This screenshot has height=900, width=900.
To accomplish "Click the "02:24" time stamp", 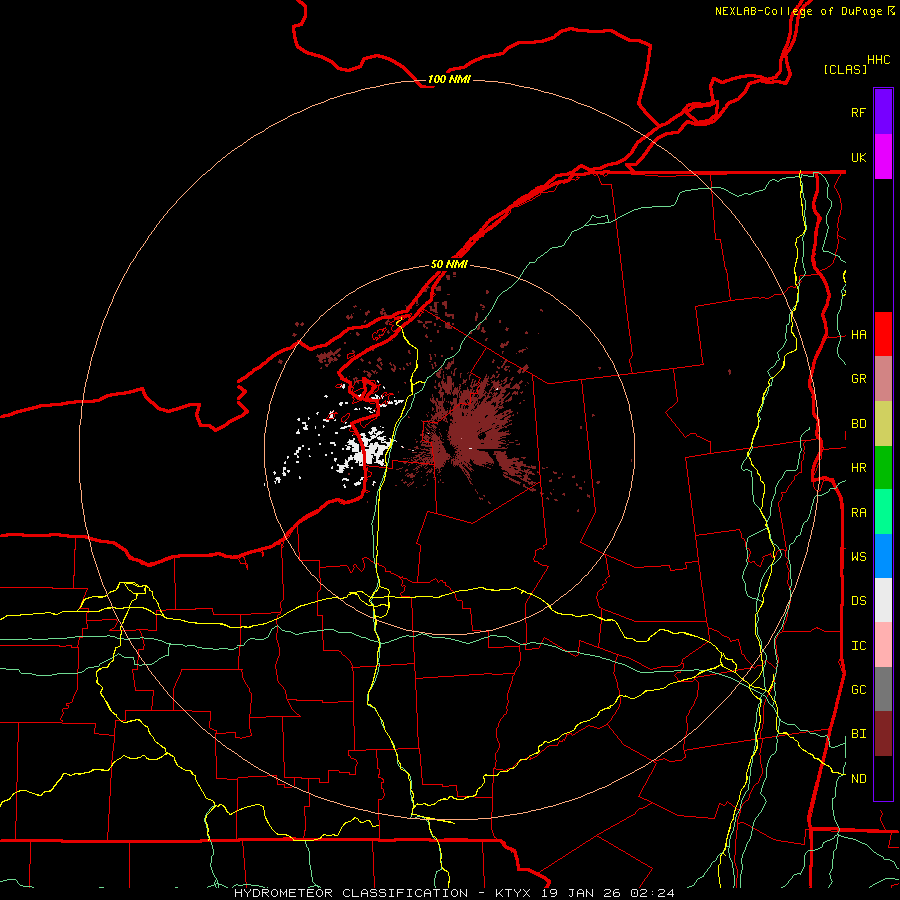I will pos(652,893).
